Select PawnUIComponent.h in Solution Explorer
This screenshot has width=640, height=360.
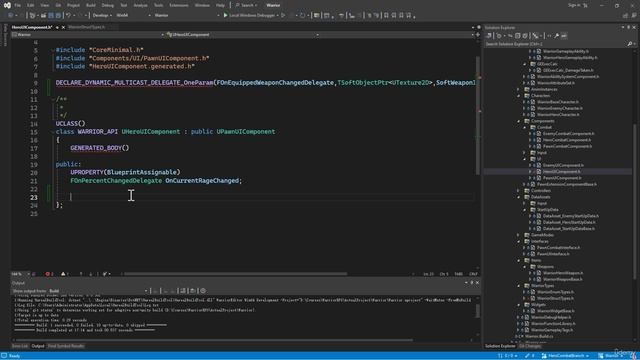(x=562, y=178)
